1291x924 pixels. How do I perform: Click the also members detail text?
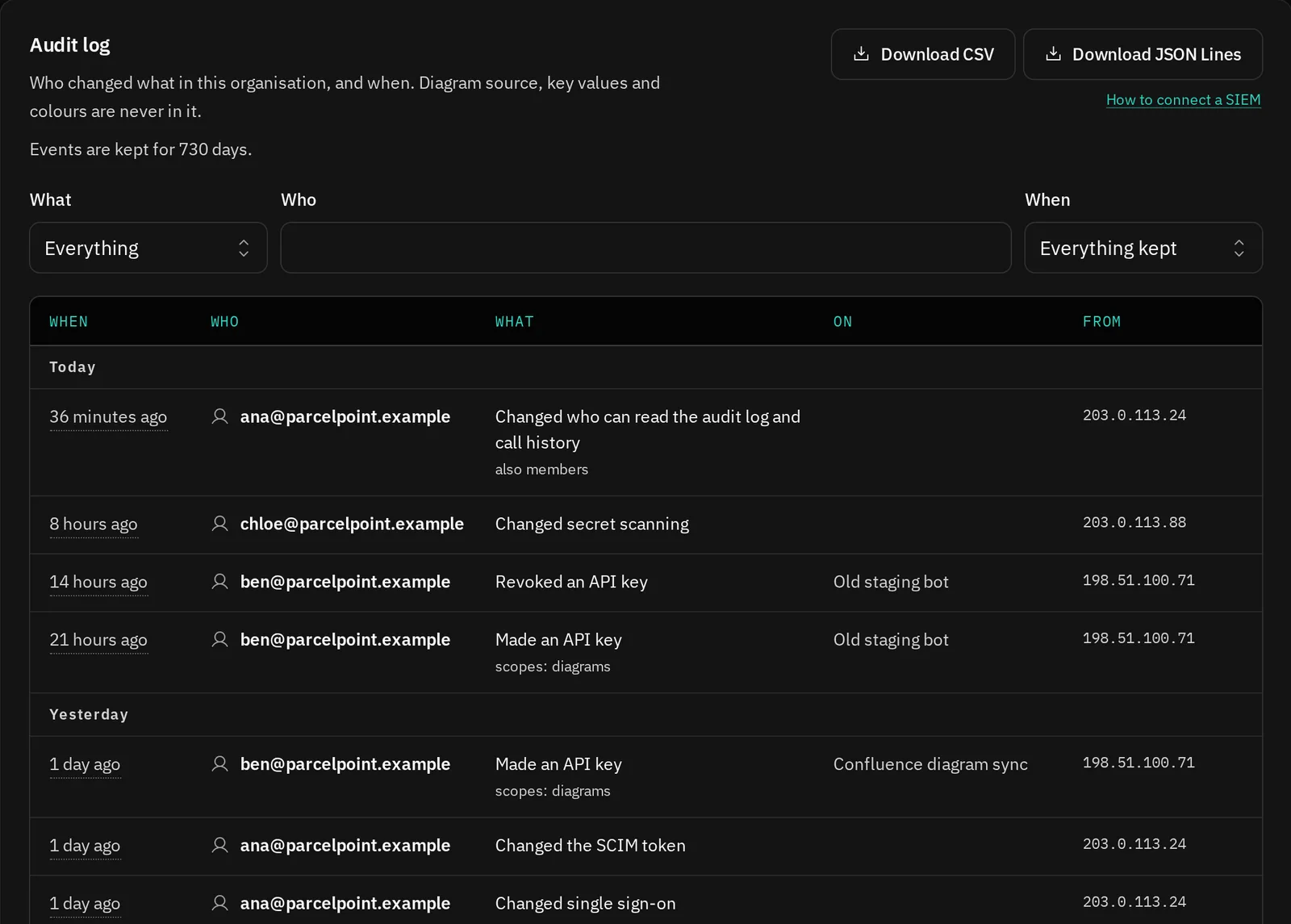pyautogui.click(x=541, y=470)
